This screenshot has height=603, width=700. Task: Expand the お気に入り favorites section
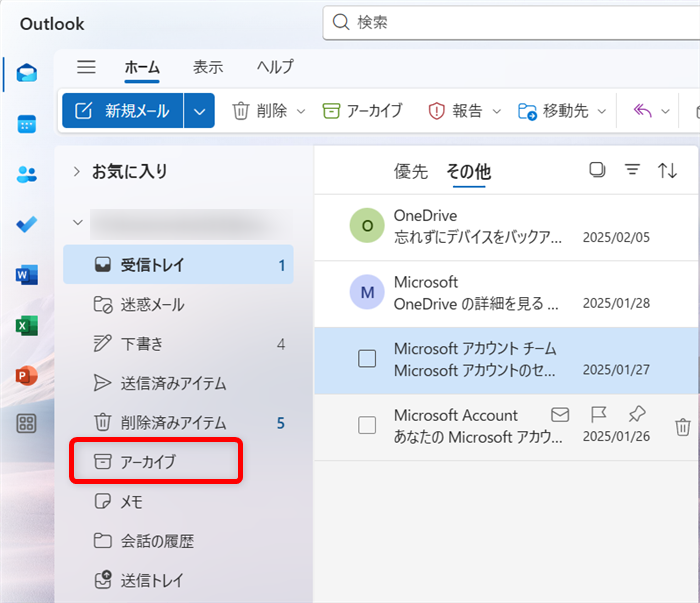tap(76, 172)
